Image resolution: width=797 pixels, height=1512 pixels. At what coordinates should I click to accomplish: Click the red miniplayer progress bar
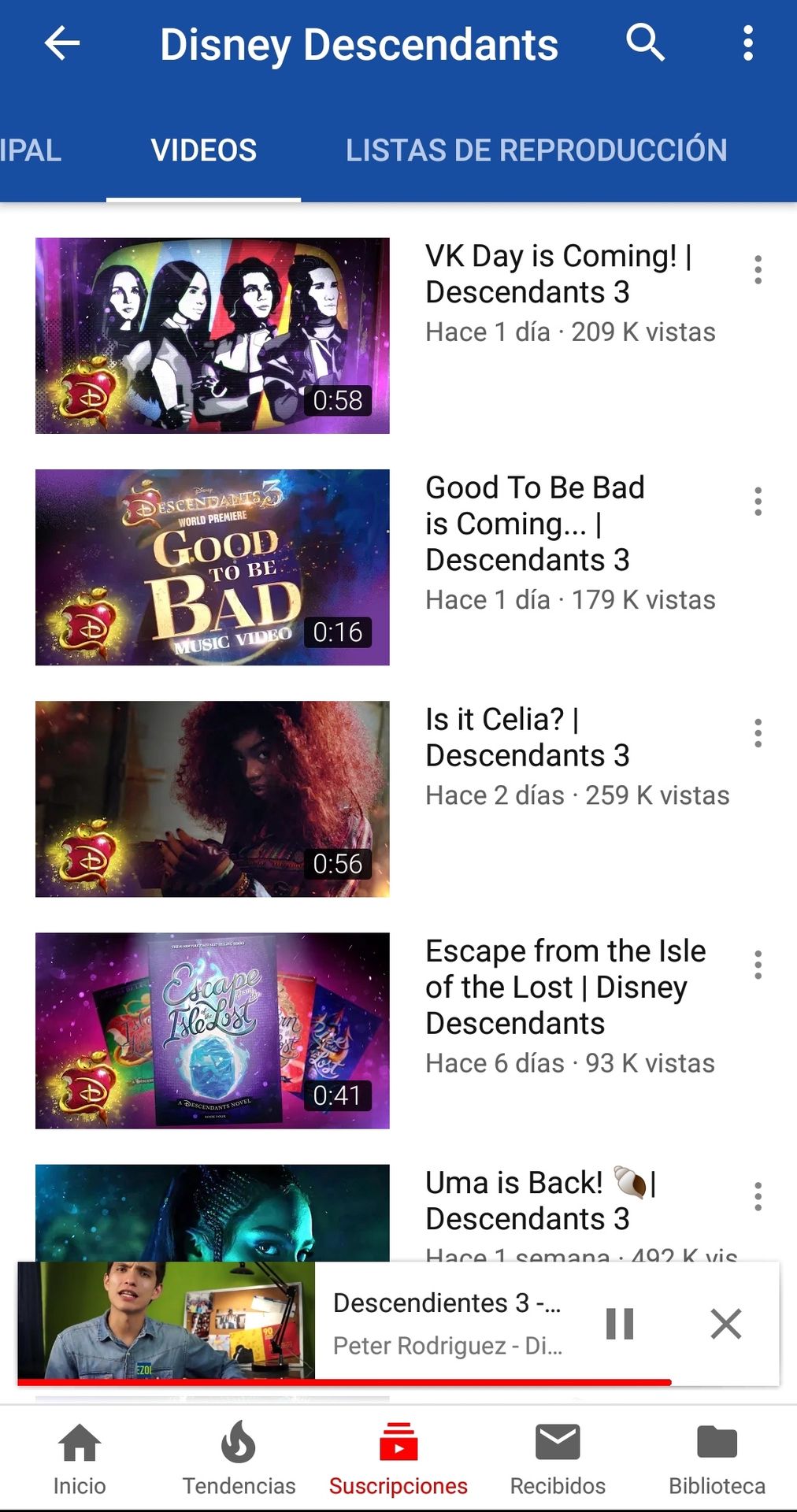pos(344,1382)
